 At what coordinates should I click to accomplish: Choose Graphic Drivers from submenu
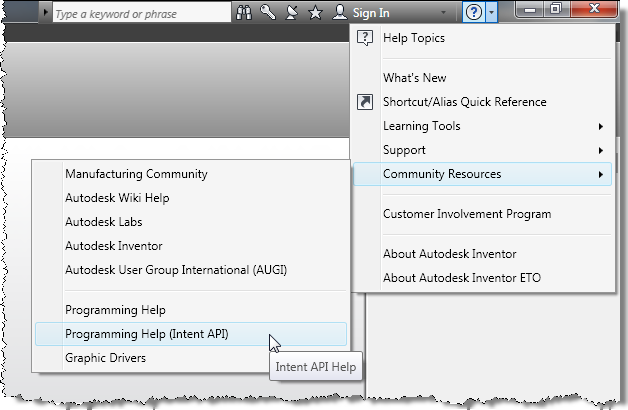[x=105, y=358]
